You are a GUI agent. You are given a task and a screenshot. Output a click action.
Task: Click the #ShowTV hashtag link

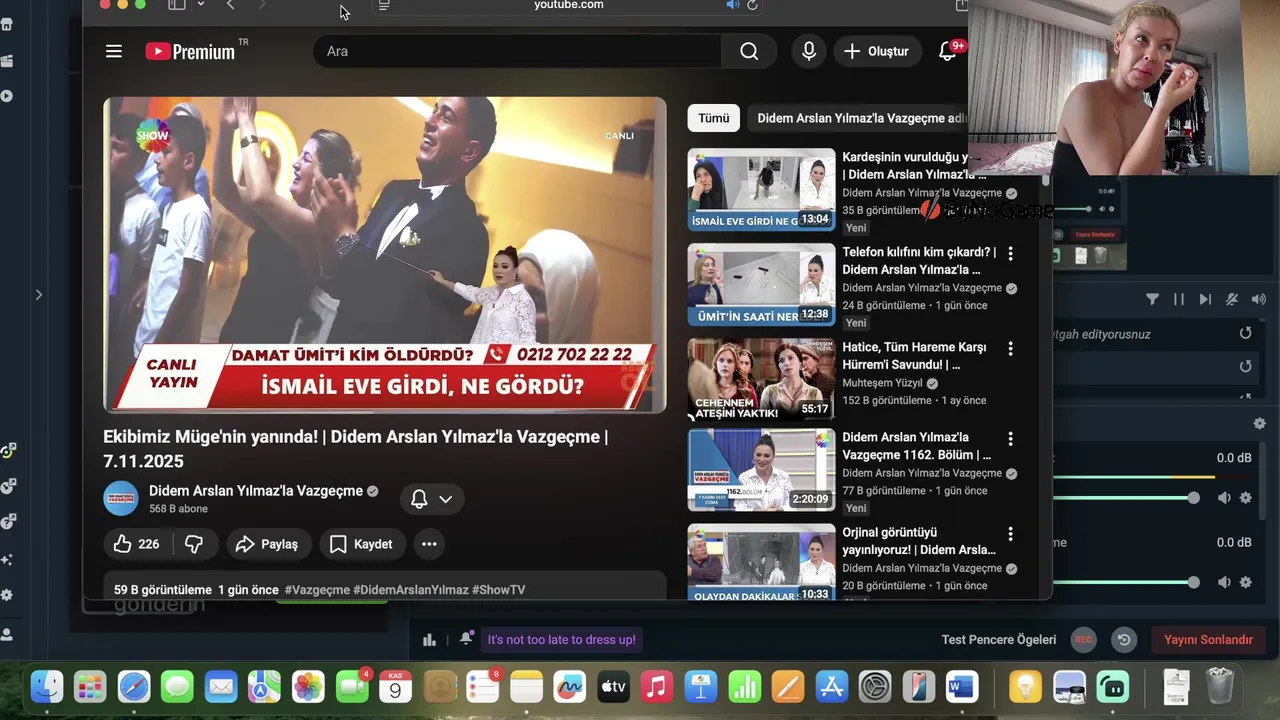click(498, 590)
